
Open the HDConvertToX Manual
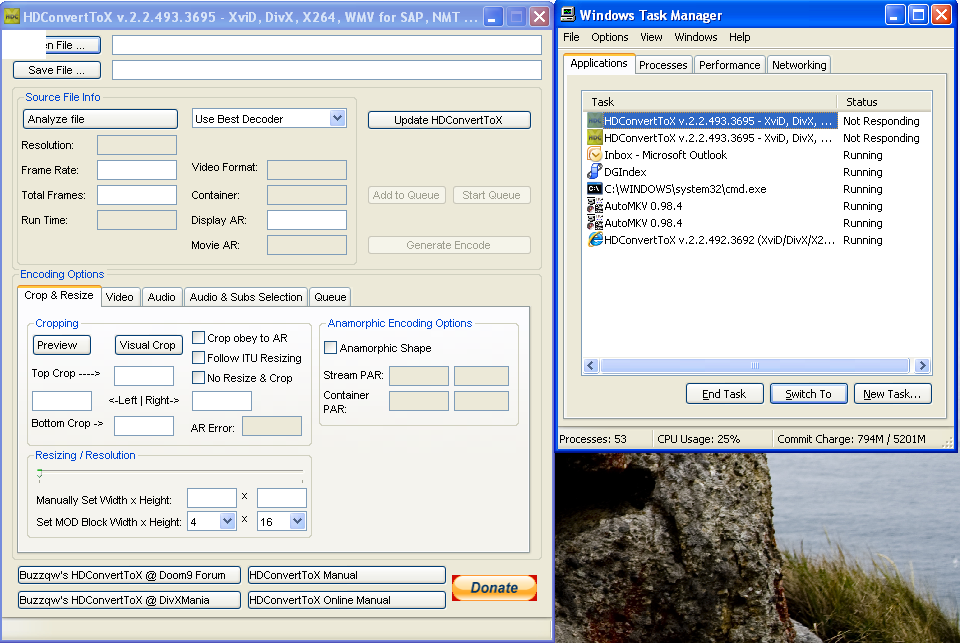[347, 575]
